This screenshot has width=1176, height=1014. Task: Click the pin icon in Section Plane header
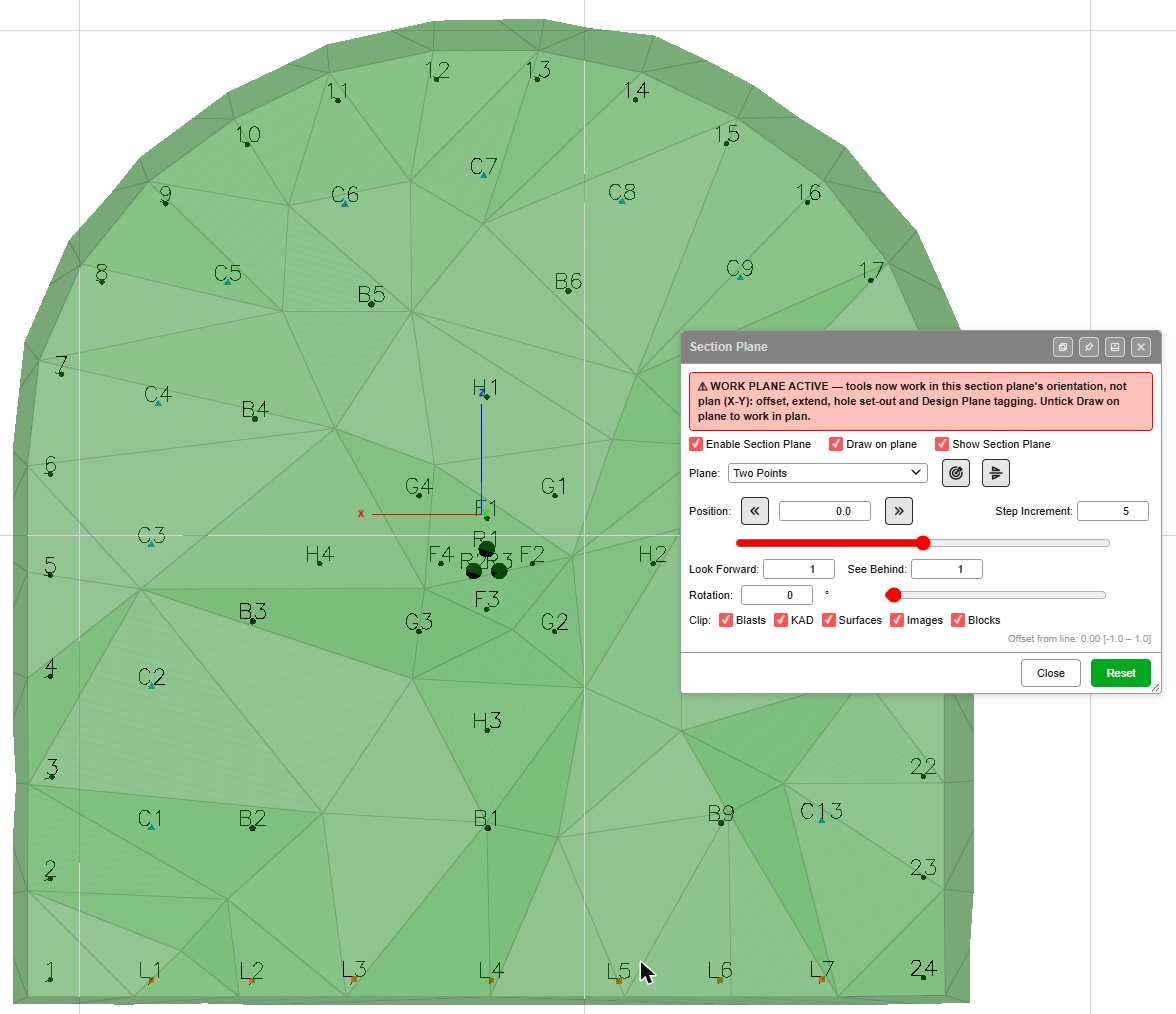pyautogui.click(x=1089, y=346)
